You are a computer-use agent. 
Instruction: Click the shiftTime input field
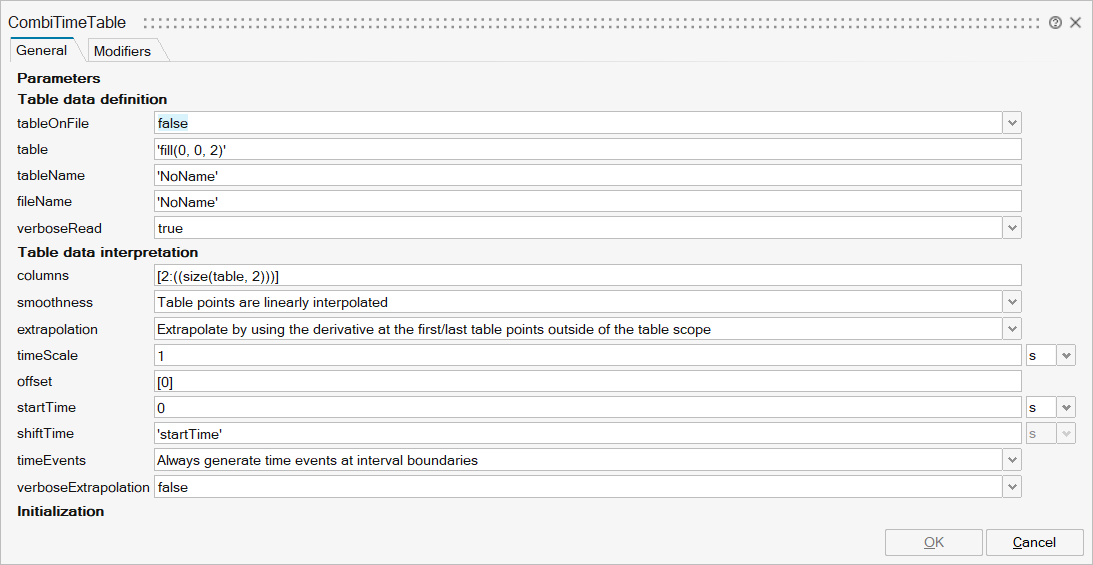[587, 433]
